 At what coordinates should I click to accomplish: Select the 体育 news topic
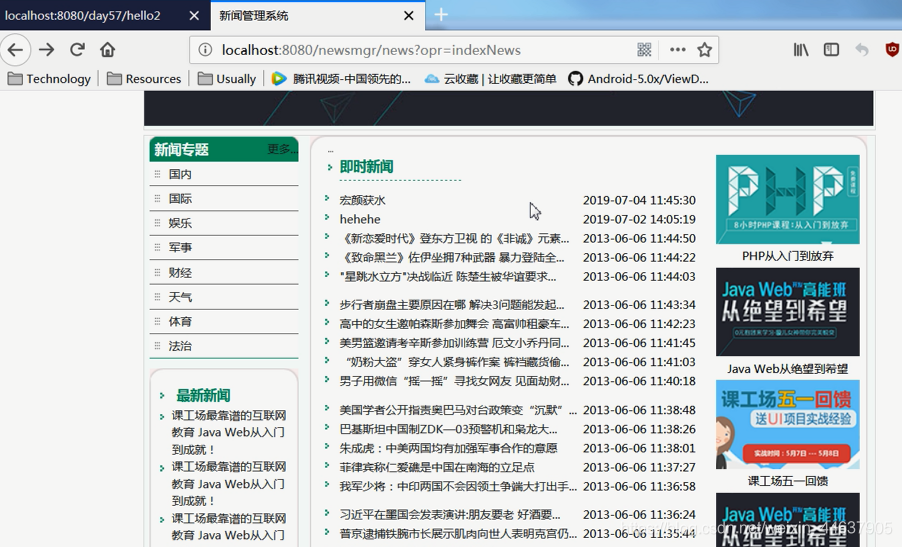point(180,322)
